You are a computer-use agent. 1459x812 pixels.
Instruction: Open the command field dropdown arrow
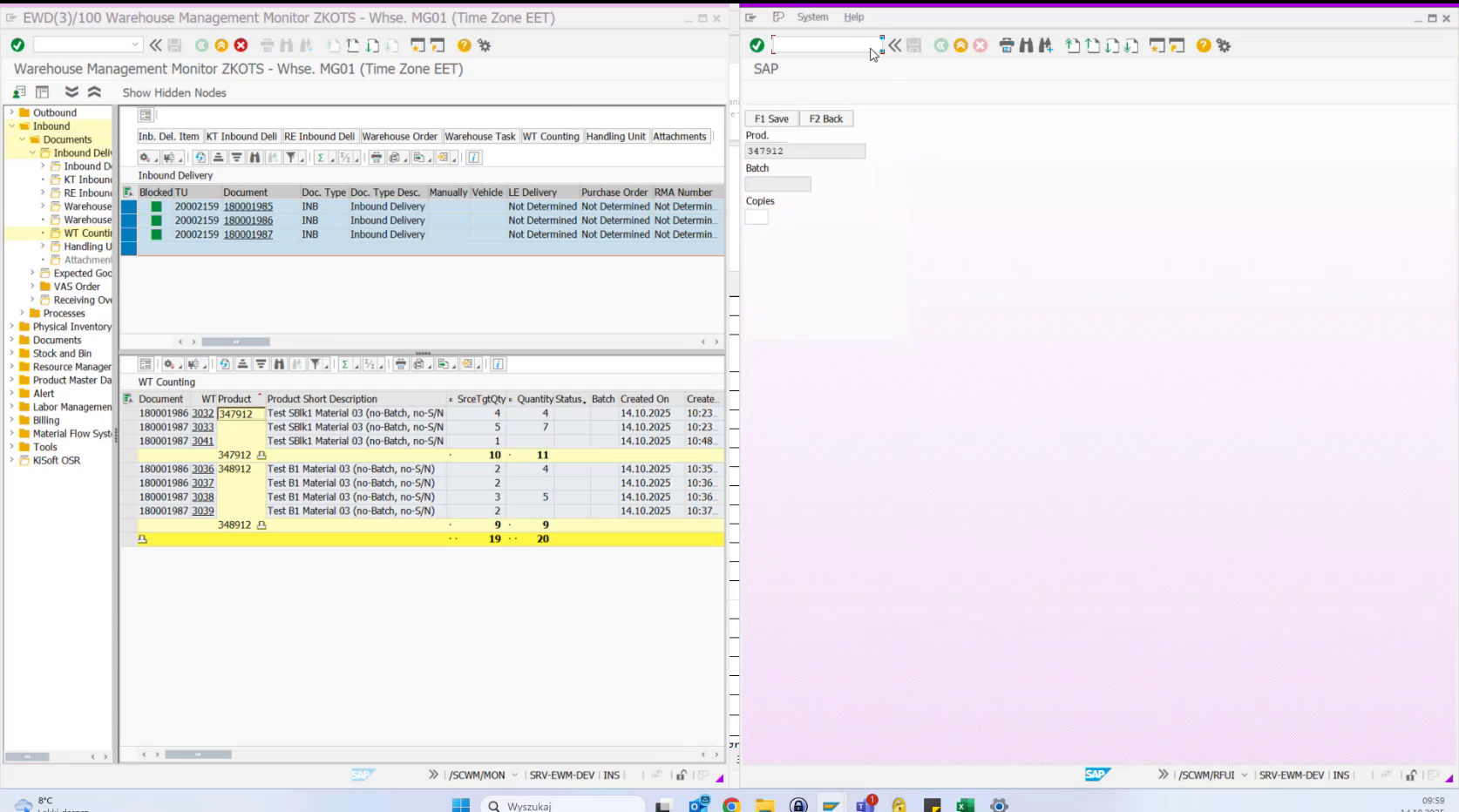point(137,43)
